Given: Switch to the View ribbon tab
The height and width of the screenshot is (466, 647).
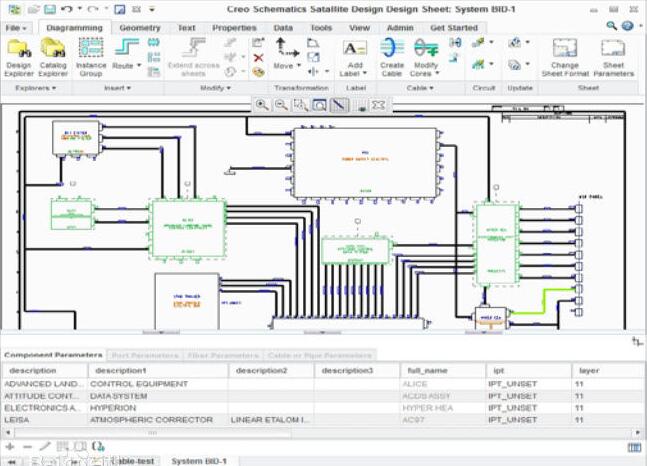Looking at the screenshot, I should tap(359, 28).
